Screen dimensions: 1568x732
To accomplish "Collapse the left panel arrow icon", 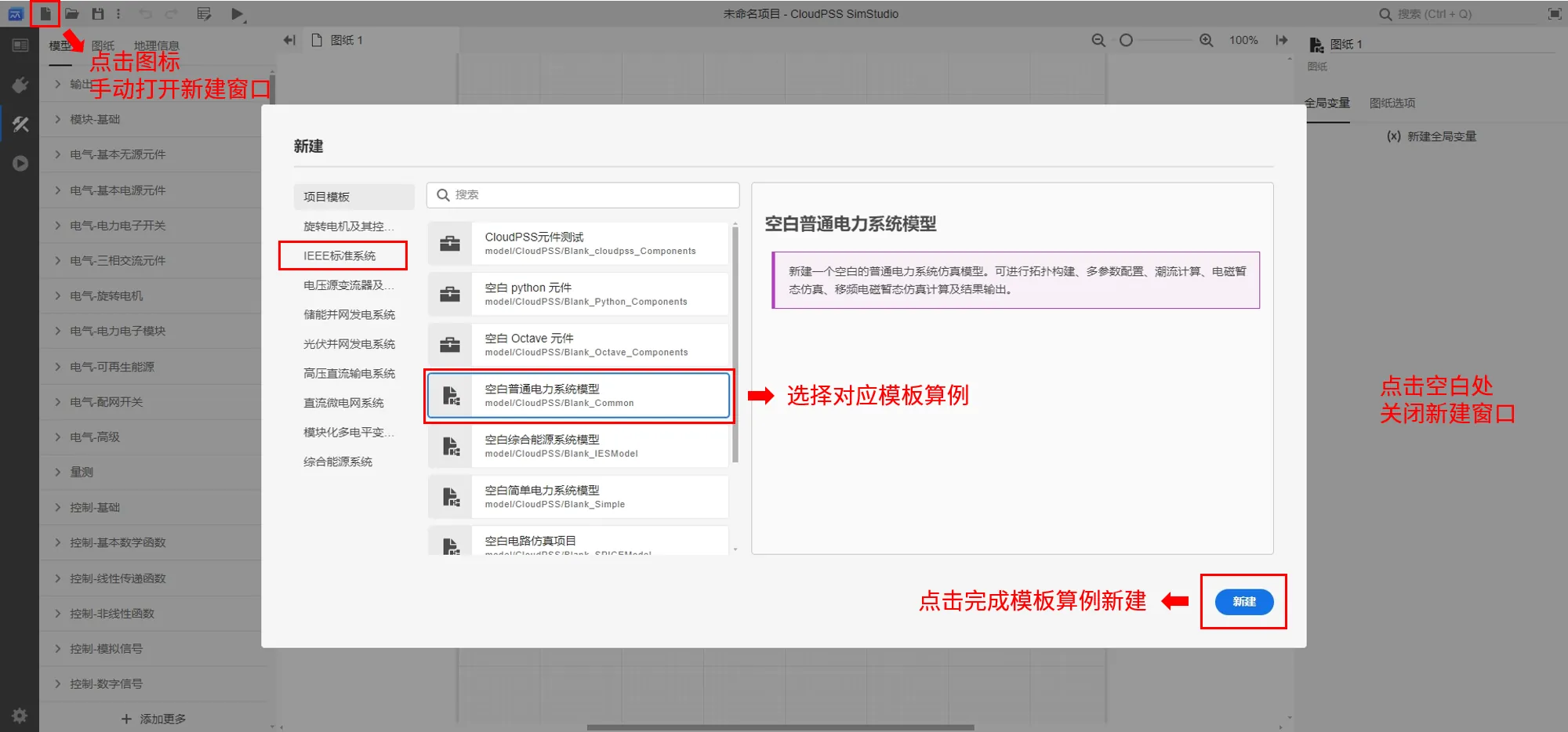I will click(289, 40).
